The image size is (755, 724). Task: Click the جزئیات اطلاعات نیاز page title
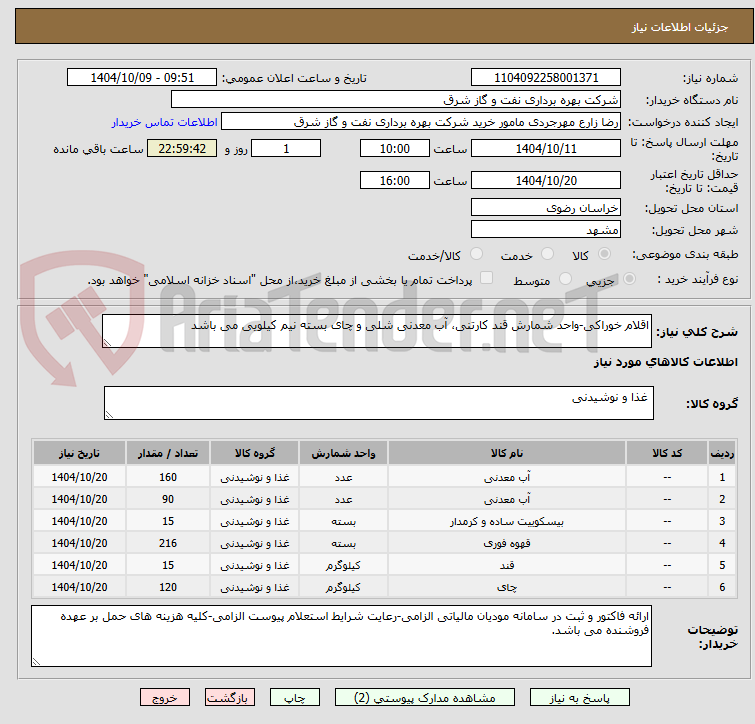click(x=679, y=27)
